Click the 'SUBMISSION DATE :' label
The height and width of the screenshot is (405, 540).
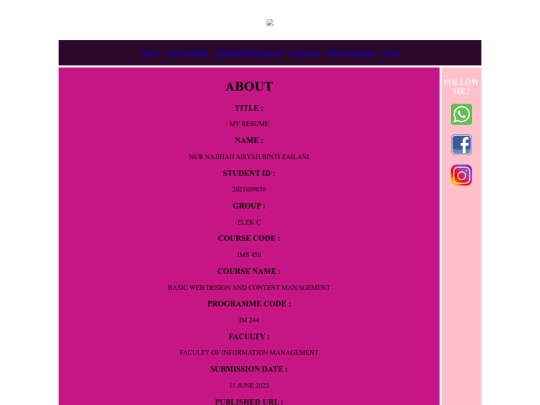249,369
